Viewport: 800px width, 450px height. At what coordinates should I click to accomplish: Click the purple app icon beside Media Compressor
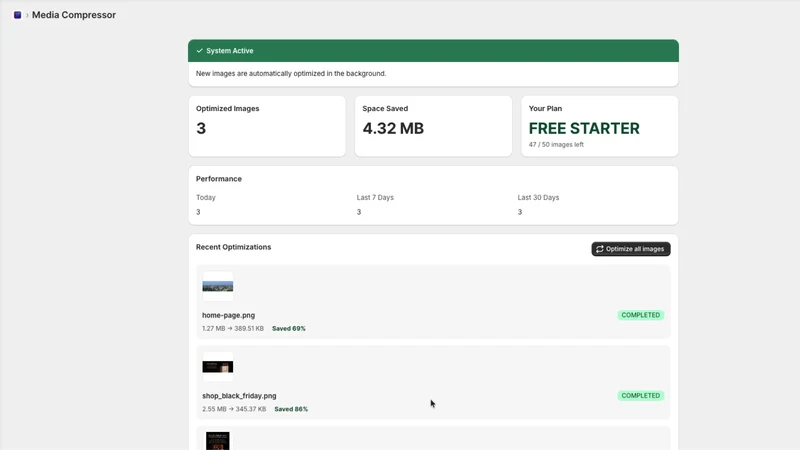tap(17, 15)
